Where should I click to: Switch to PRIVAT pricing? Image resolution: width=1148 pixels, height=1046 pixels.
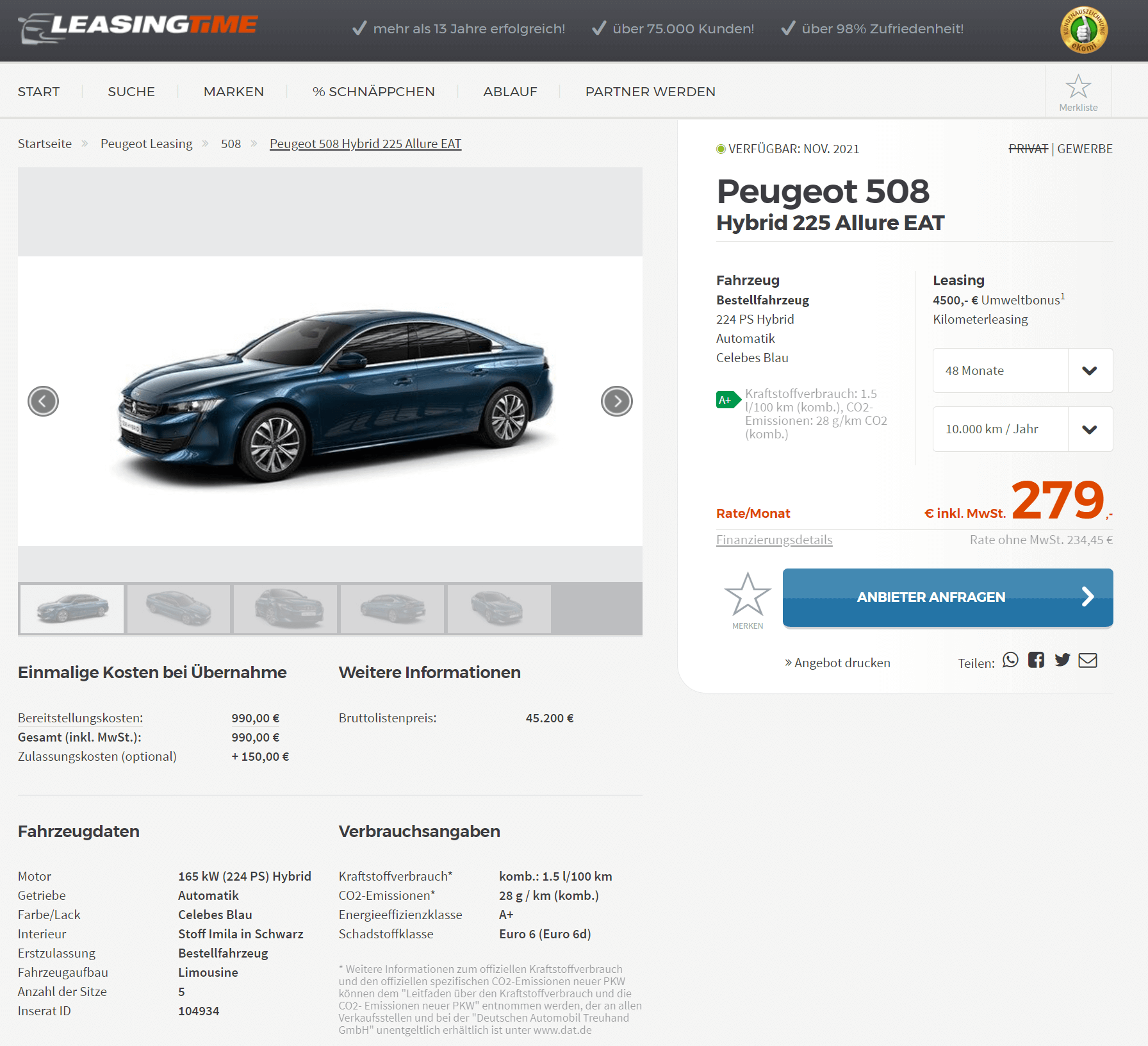pos(1028,149)
